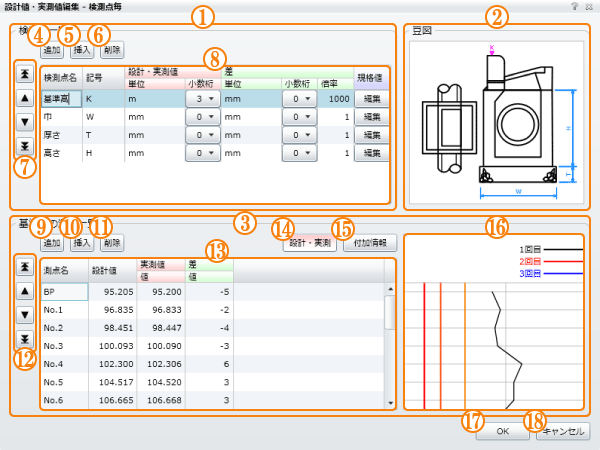Click 編集 button for the 基準高 row
Viewport: 600px width, 450px height.
(x=370, y=99)
